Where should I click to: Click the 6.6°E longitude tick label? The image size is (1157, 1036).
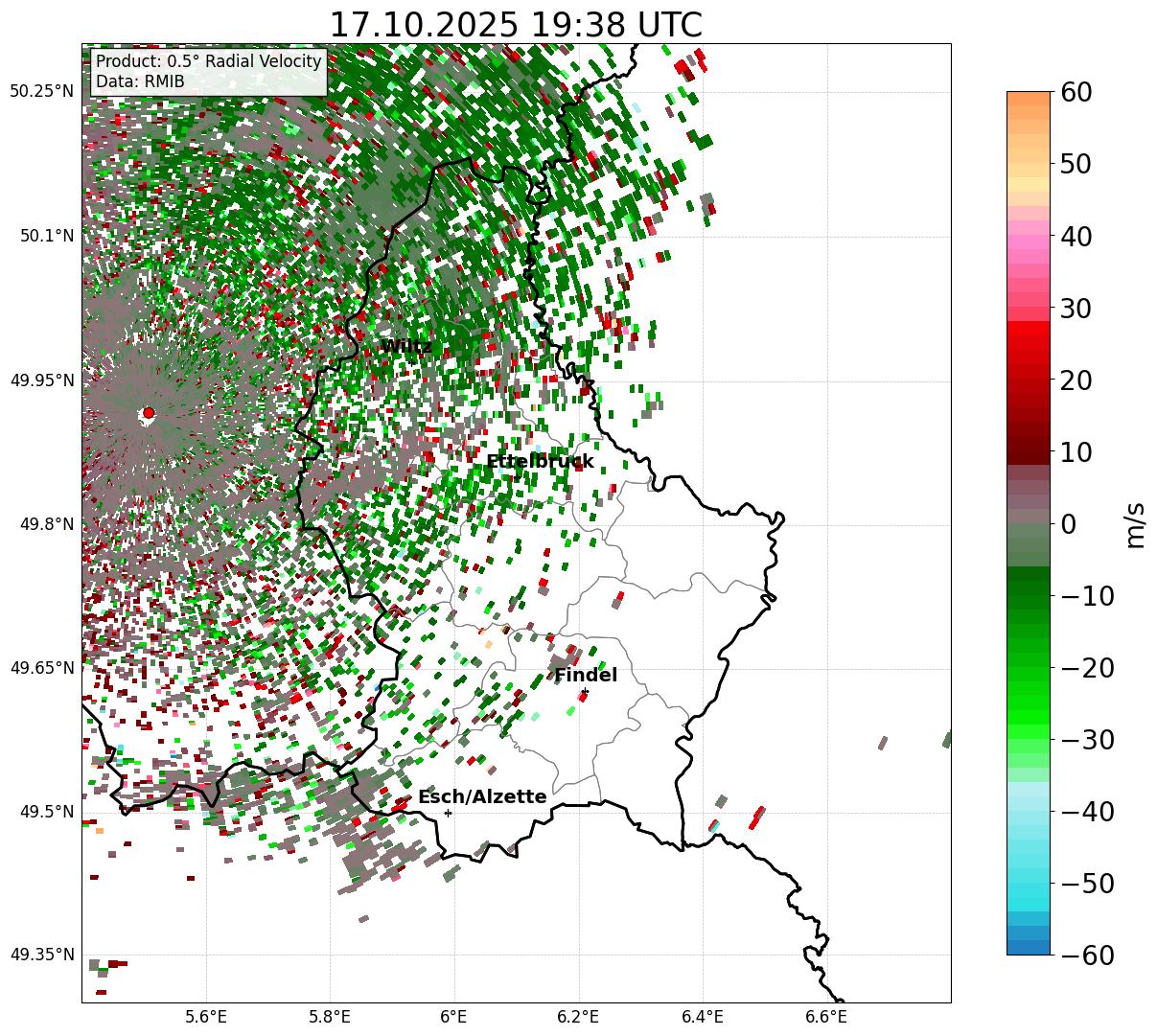click(826, 1016)
